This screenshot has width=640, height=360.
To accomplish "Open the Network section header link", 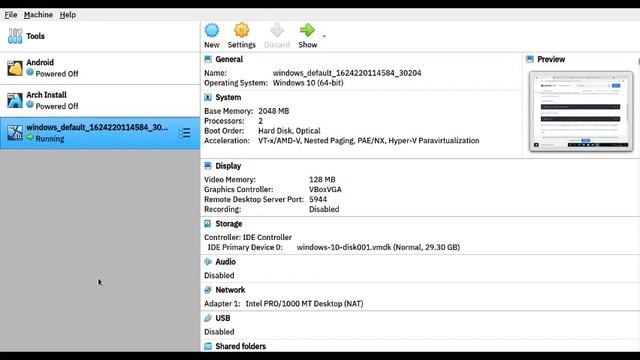I will [230, 290].
